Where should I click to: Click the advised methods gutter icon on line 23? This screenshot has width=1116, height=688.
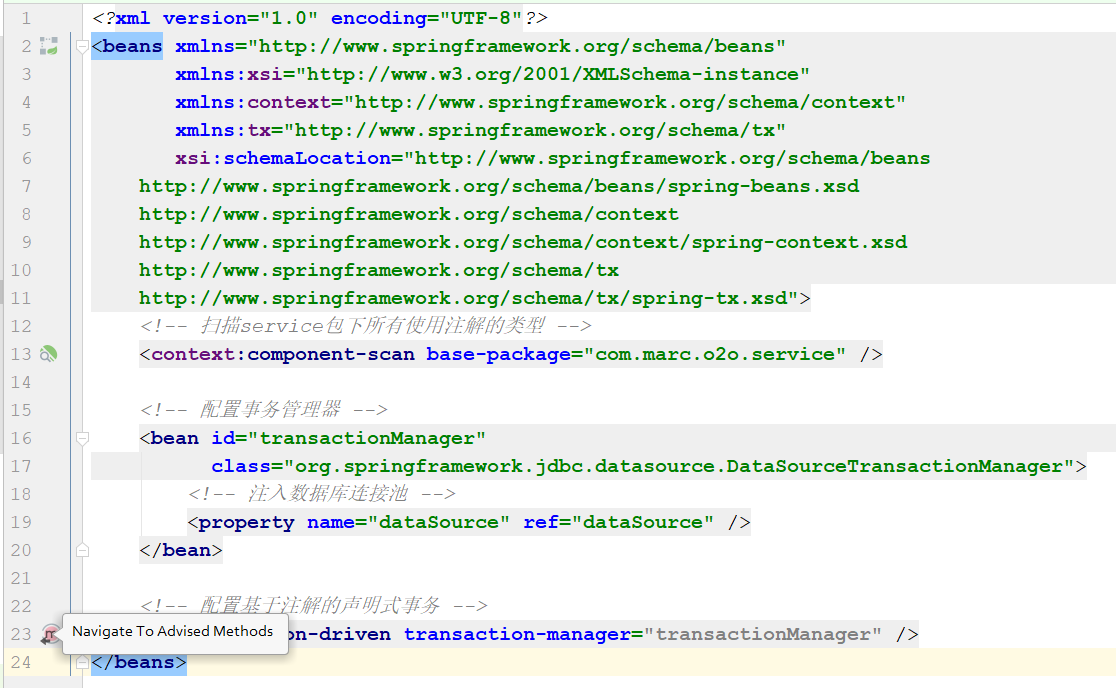pyautogui.click(x=50, y=634)
